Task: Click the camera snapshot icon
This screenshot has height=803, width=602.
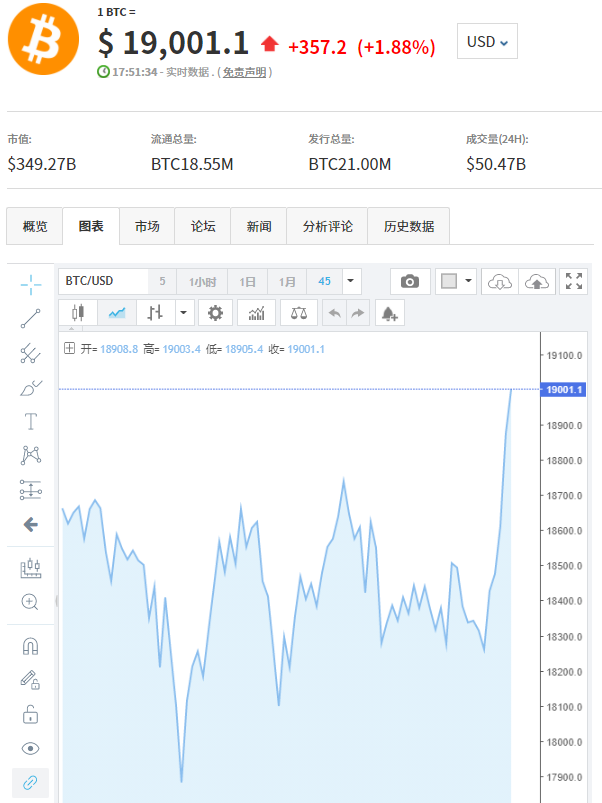Action: (x=410, y=281)
